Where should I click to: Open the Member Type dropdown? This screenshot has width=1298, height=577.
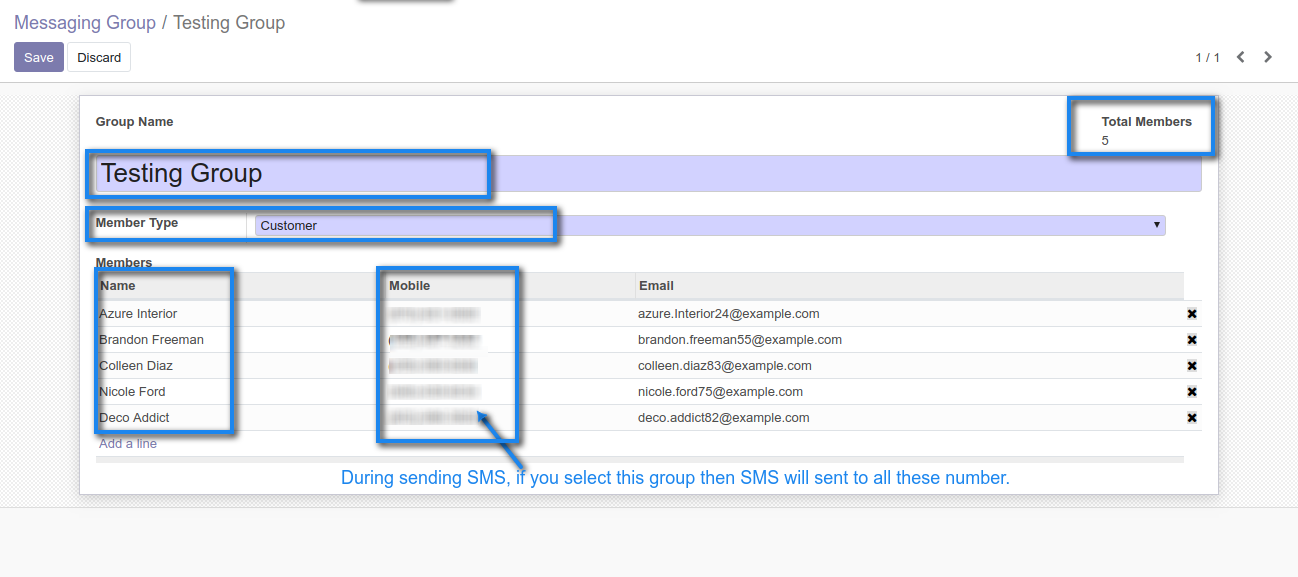click(x=708, y=226)
